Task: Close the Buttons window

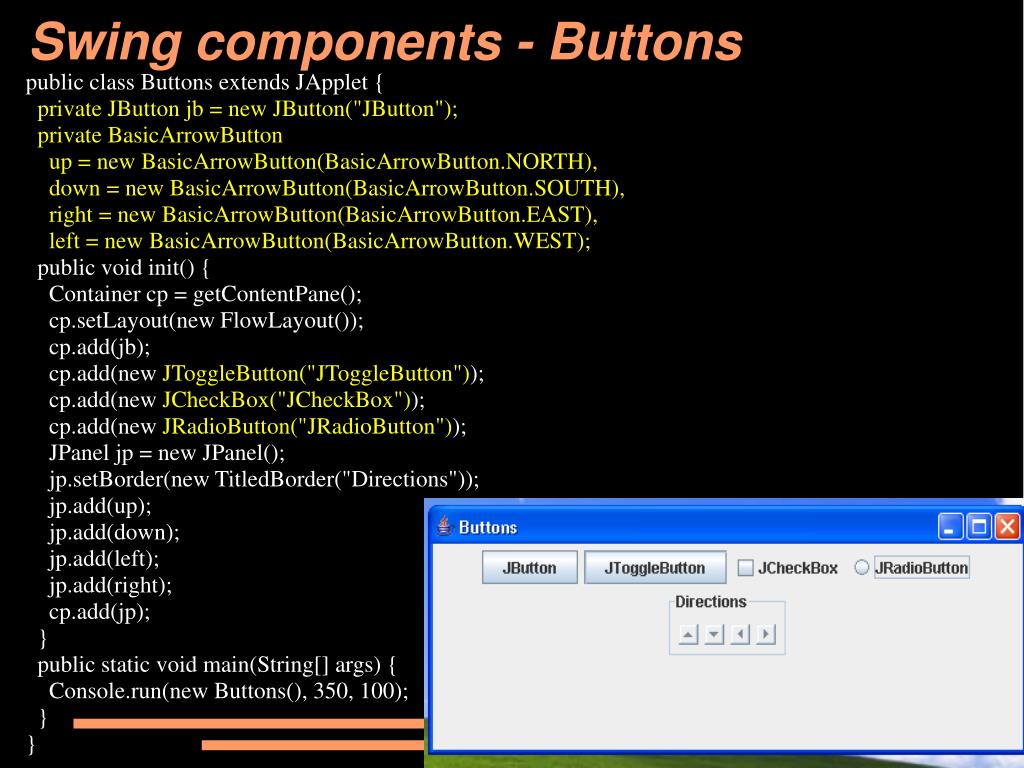Action: 1007,526
